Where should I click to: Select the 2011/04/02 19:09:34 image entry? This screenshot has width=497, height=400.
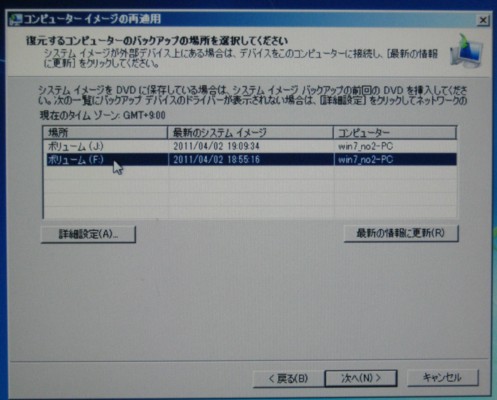[216, 146]
